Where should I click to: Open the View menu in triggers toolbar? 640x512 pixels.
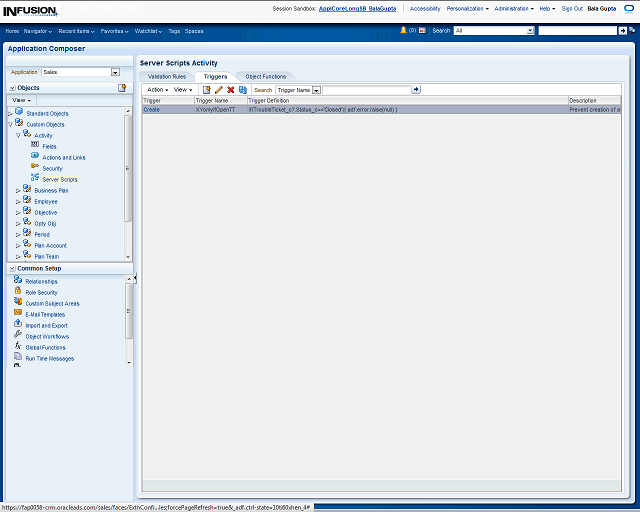183,89
